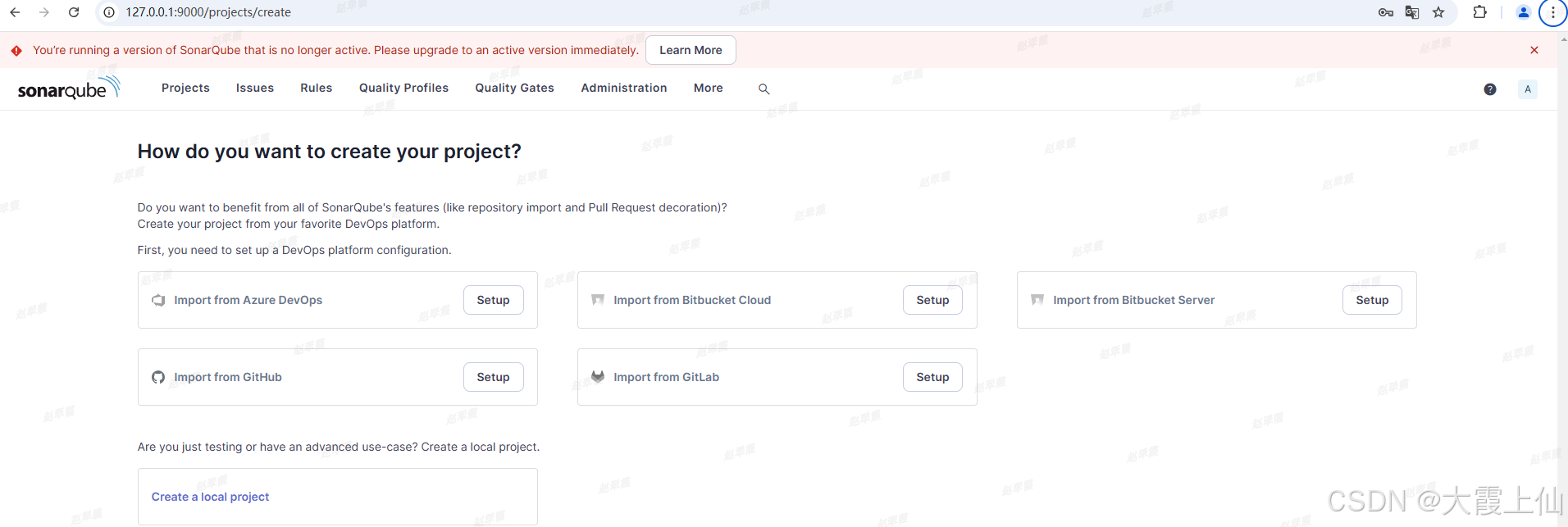Click Import from Bitbucket Cloud text

click(692, 300)
